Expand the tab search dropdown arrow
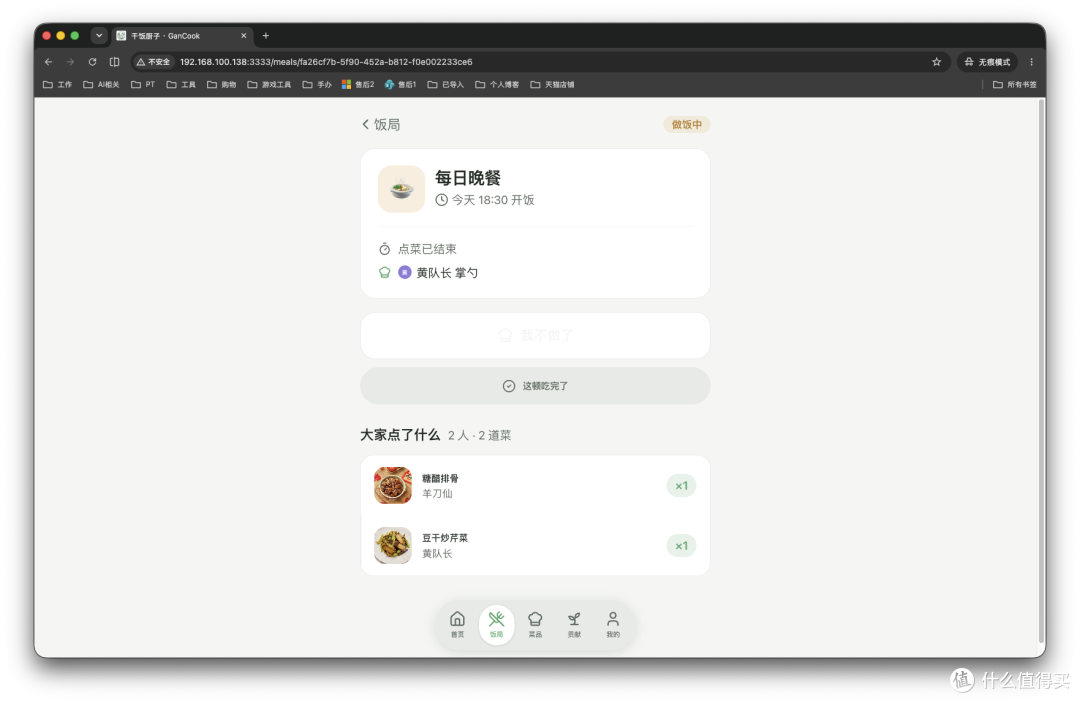 pos(99,36)
